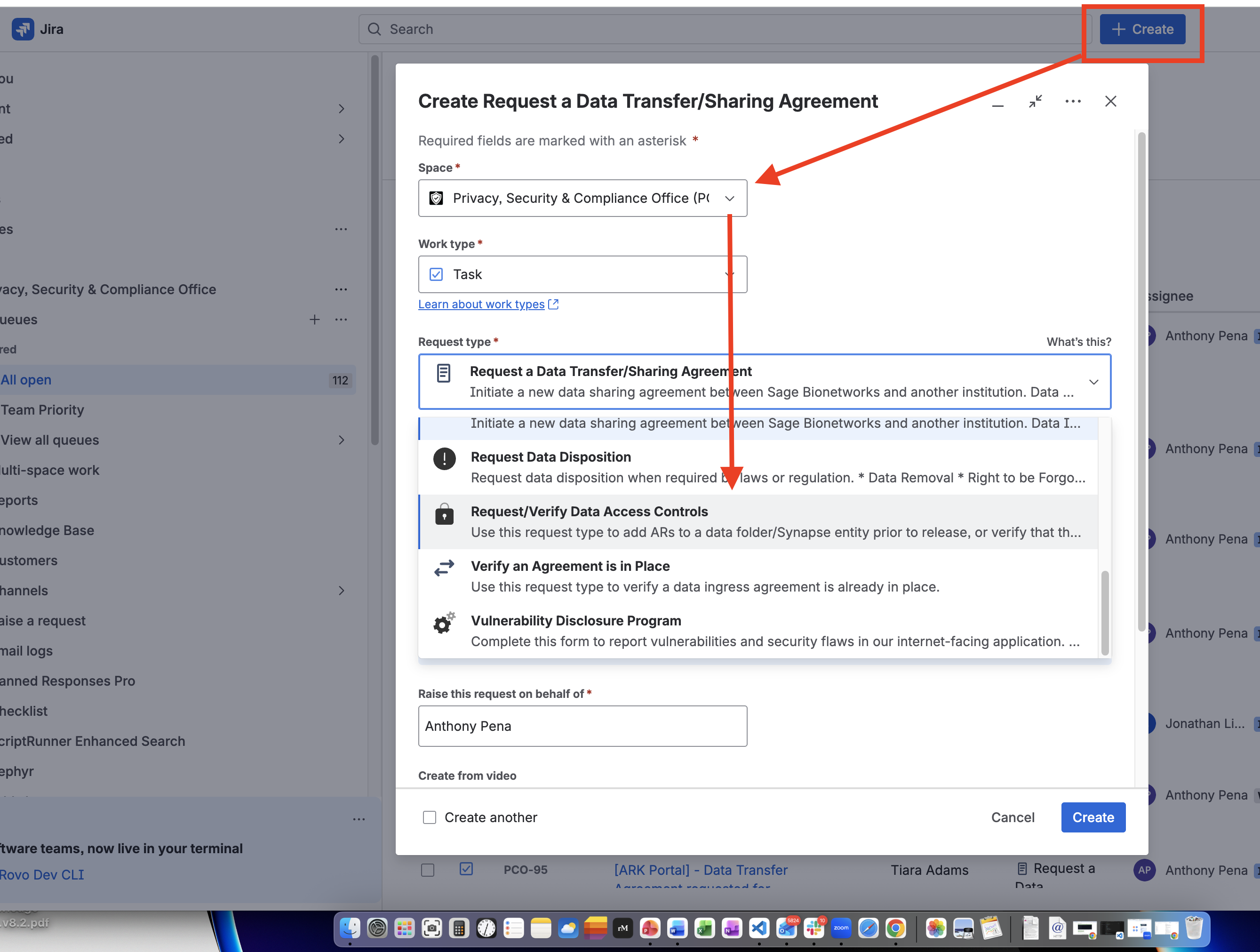Click the shield icon in Space field
Viewport: 1260px width, 952px height.
436,198
